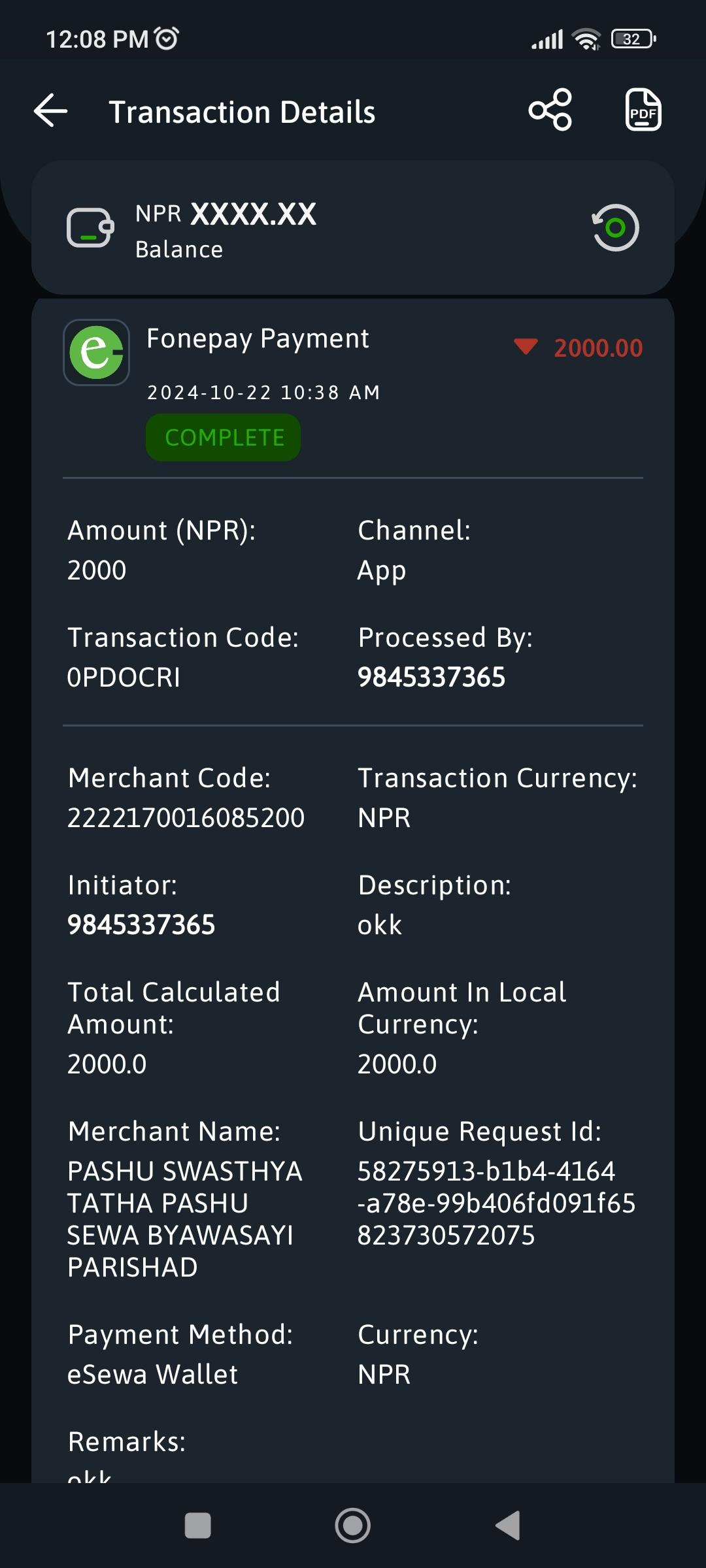Tap the back arrow icon

[51, 110]
